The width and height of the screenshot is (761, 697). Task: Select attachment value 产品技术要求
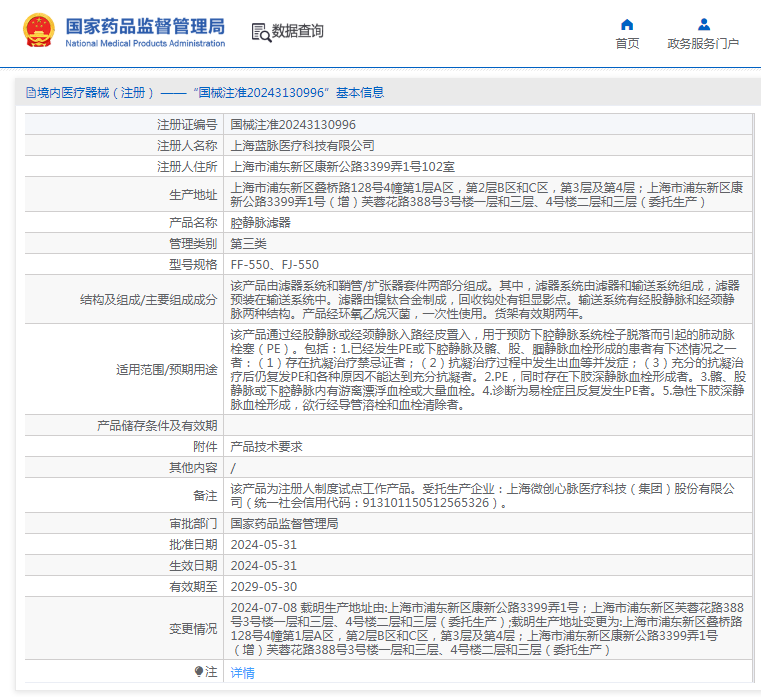266,447
